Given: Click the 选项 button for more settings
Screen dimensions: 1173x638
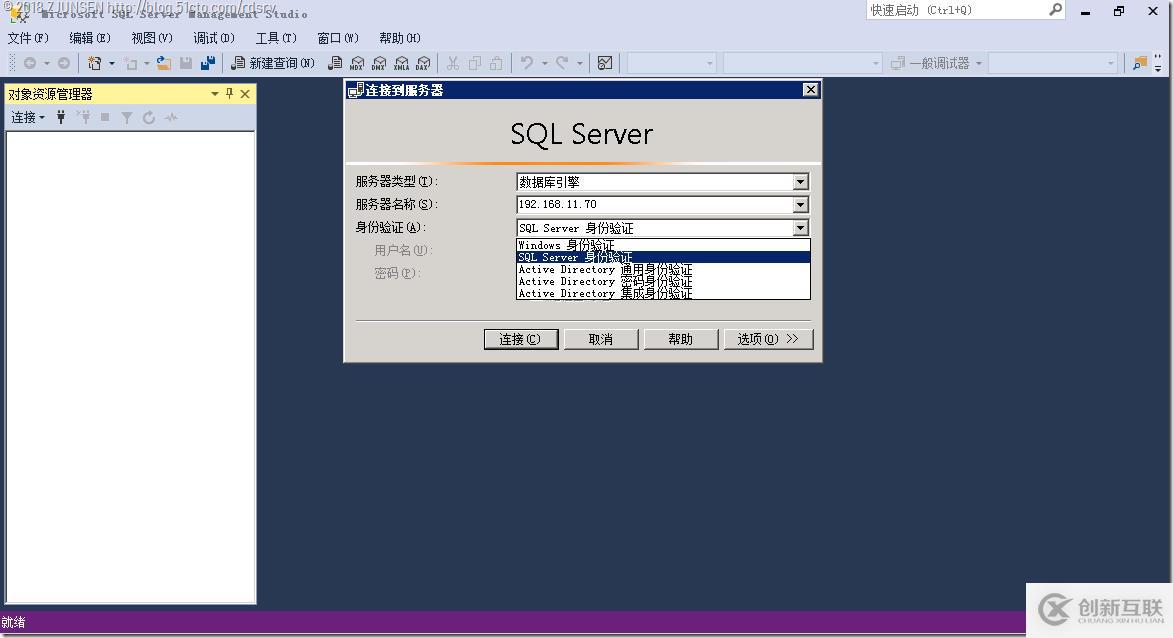Looking at the screenshot, I should (766, 338).
